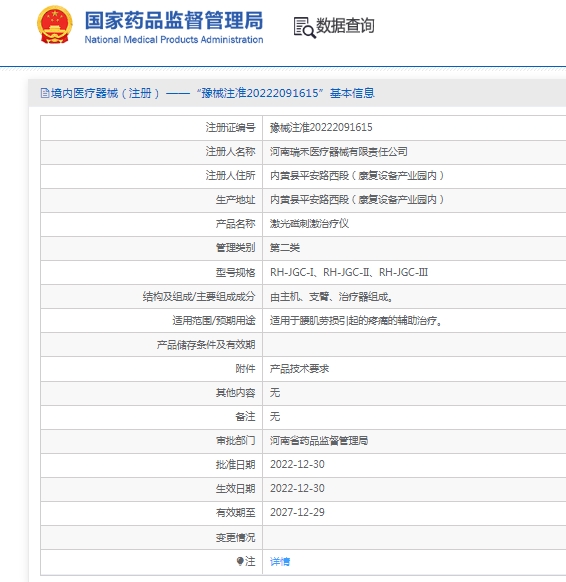Viewport: 566px width, 582px height.
Task: Click 适用于腰肌劳损引起的疼痛的辅助治疗 text
Action: 356,320
